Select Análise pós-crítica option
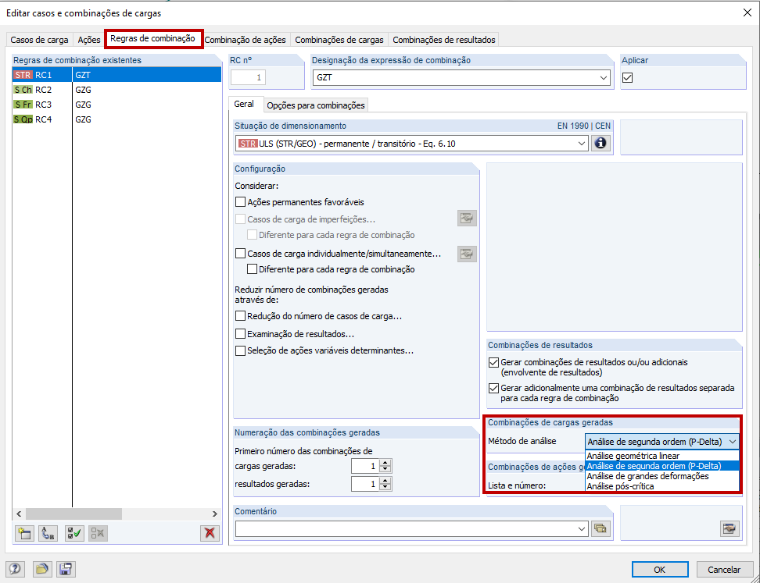This screenshot has height=583, width=760. 662,486
